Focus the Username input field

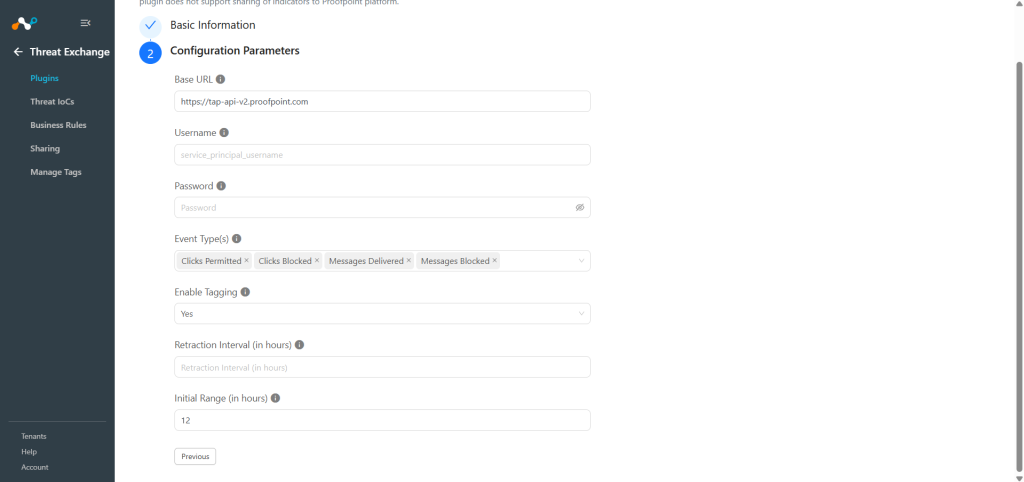coord(382,155)
